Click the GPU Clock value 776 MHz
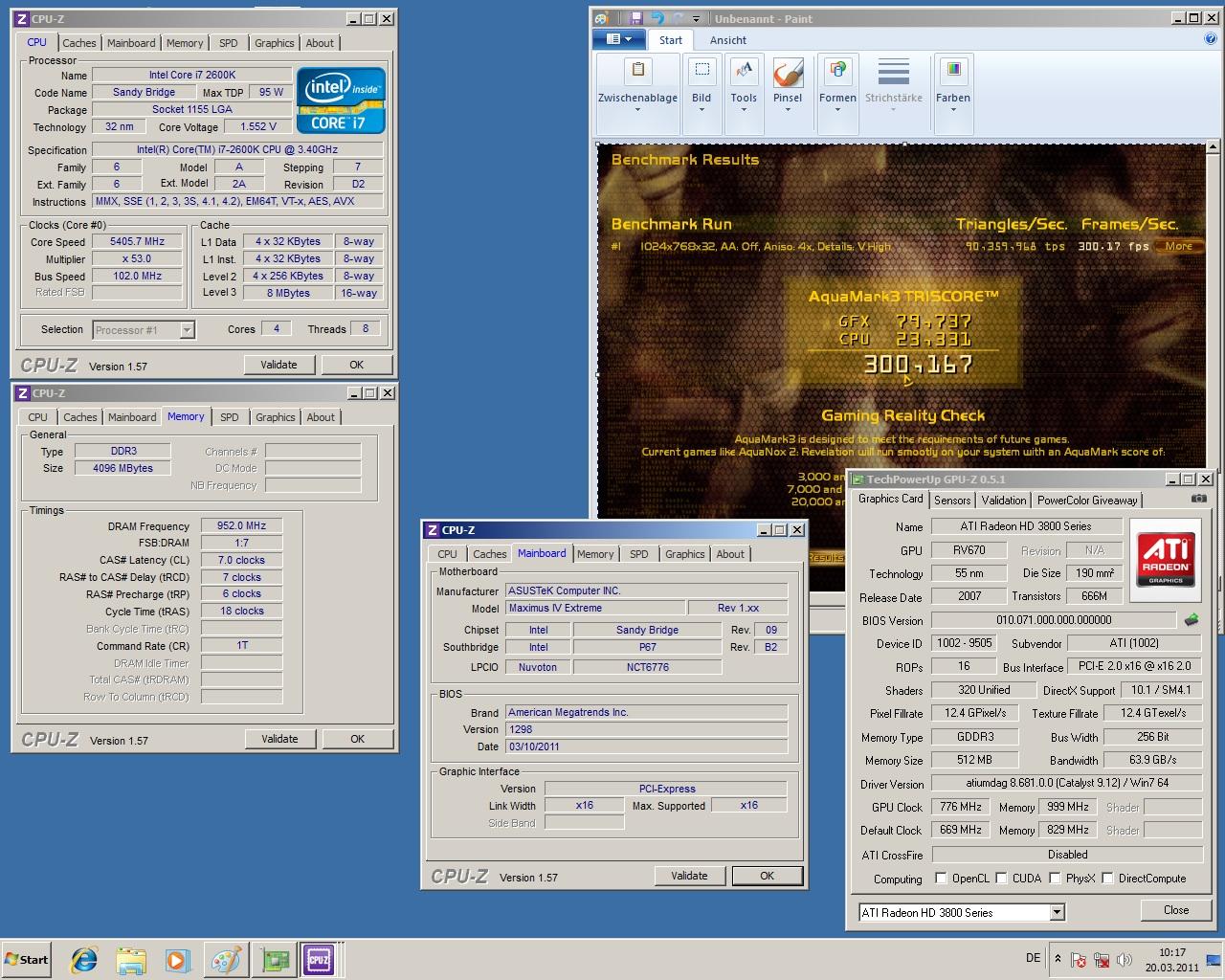 (x=960, y=807)
